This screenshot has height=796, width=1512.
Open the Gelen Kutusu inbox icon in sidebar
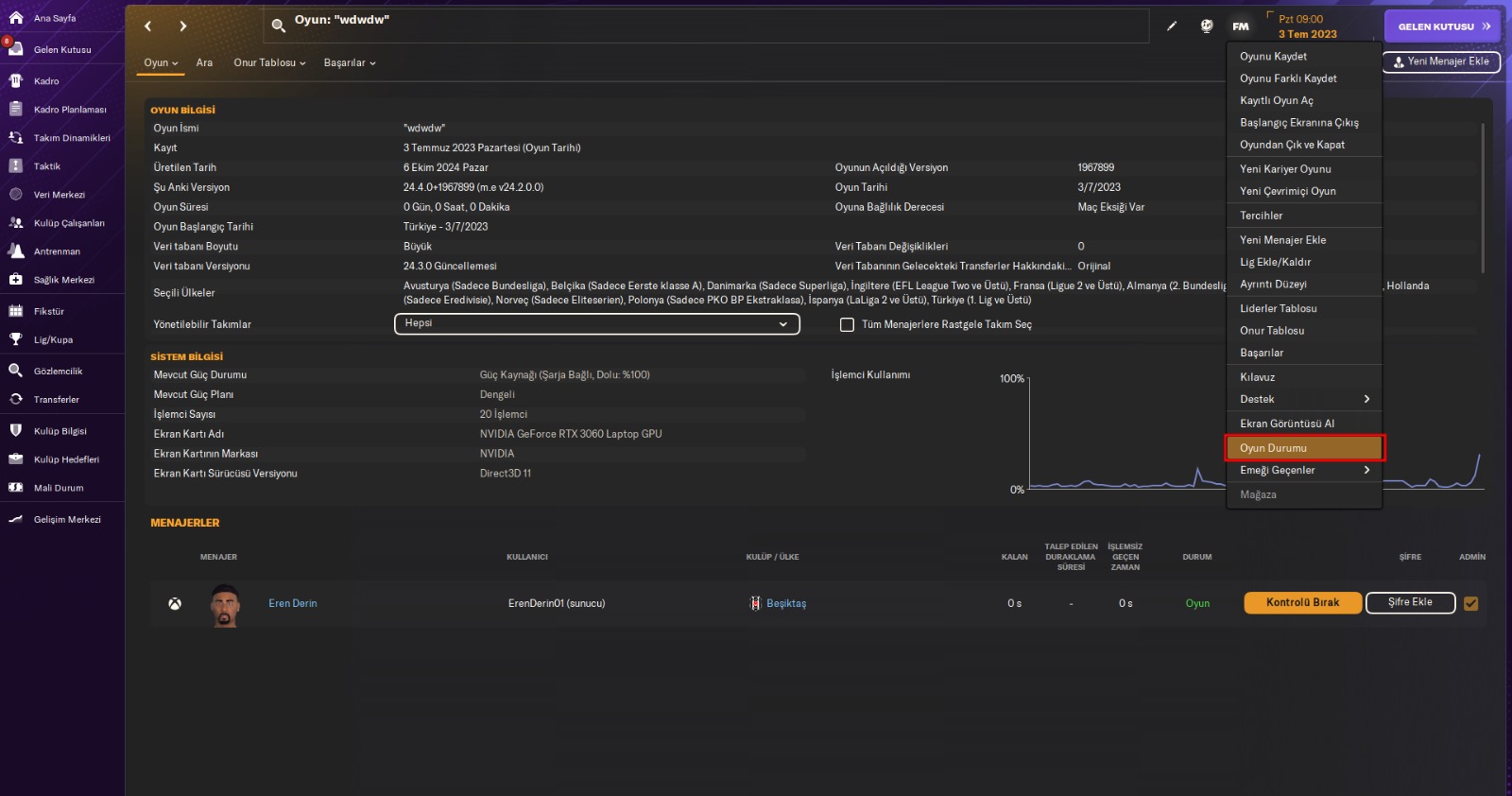click(x=16, y=49)
